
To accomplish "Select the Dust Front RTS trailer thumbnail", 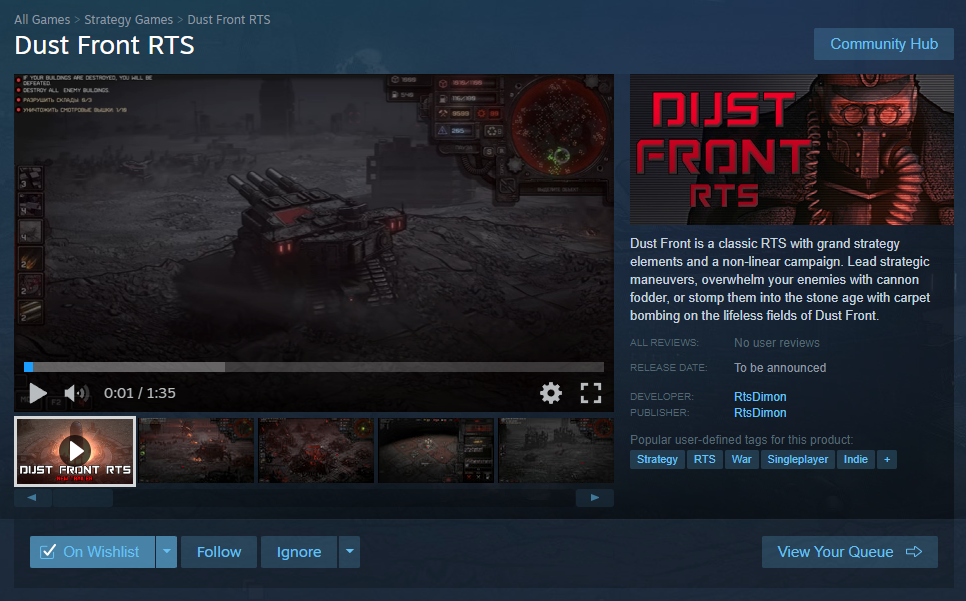I will pyautogui.click(x=75, y=451).
